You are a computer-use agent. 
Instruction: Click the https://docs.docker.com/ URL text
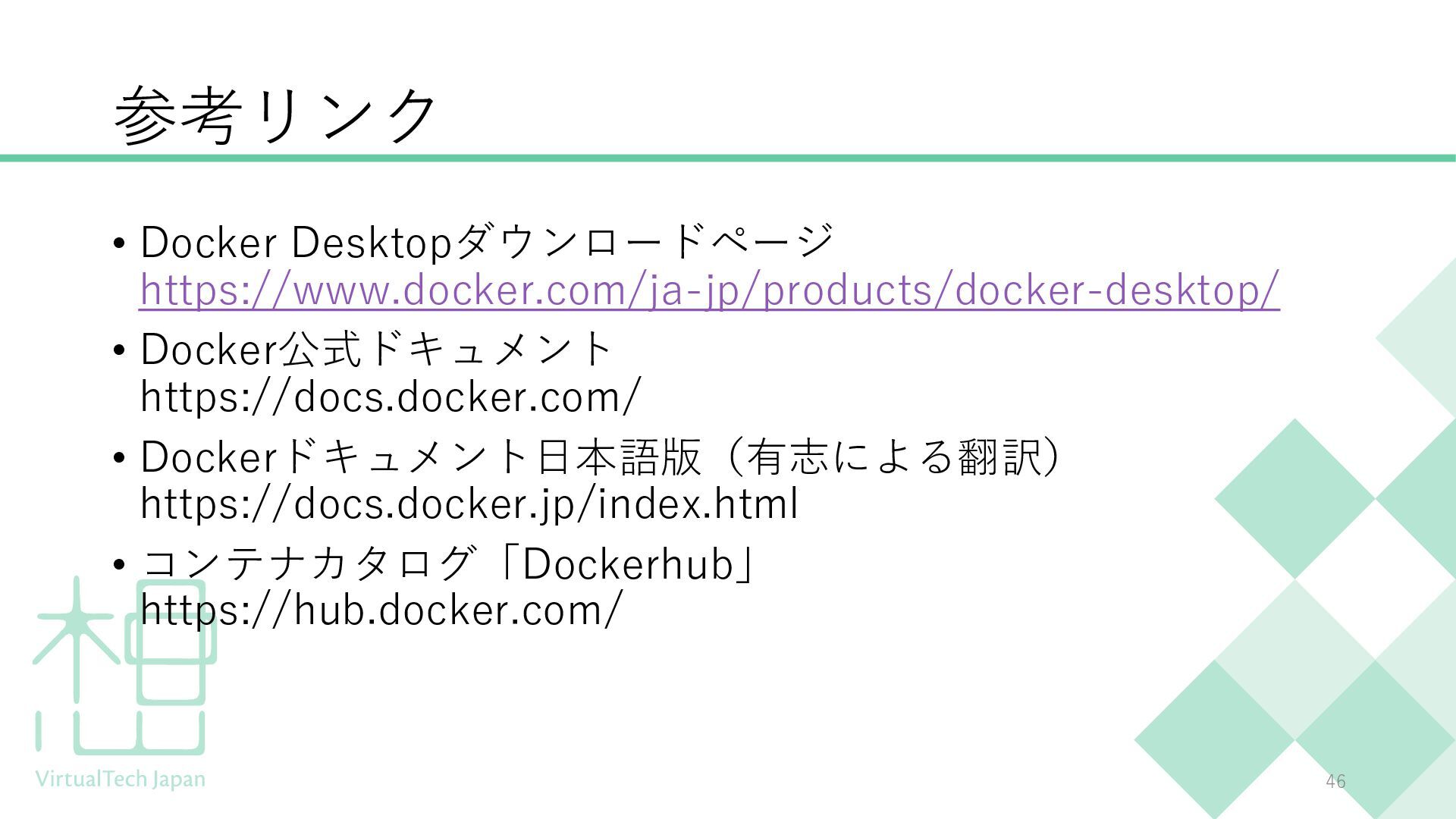click(x=391, y=397)
